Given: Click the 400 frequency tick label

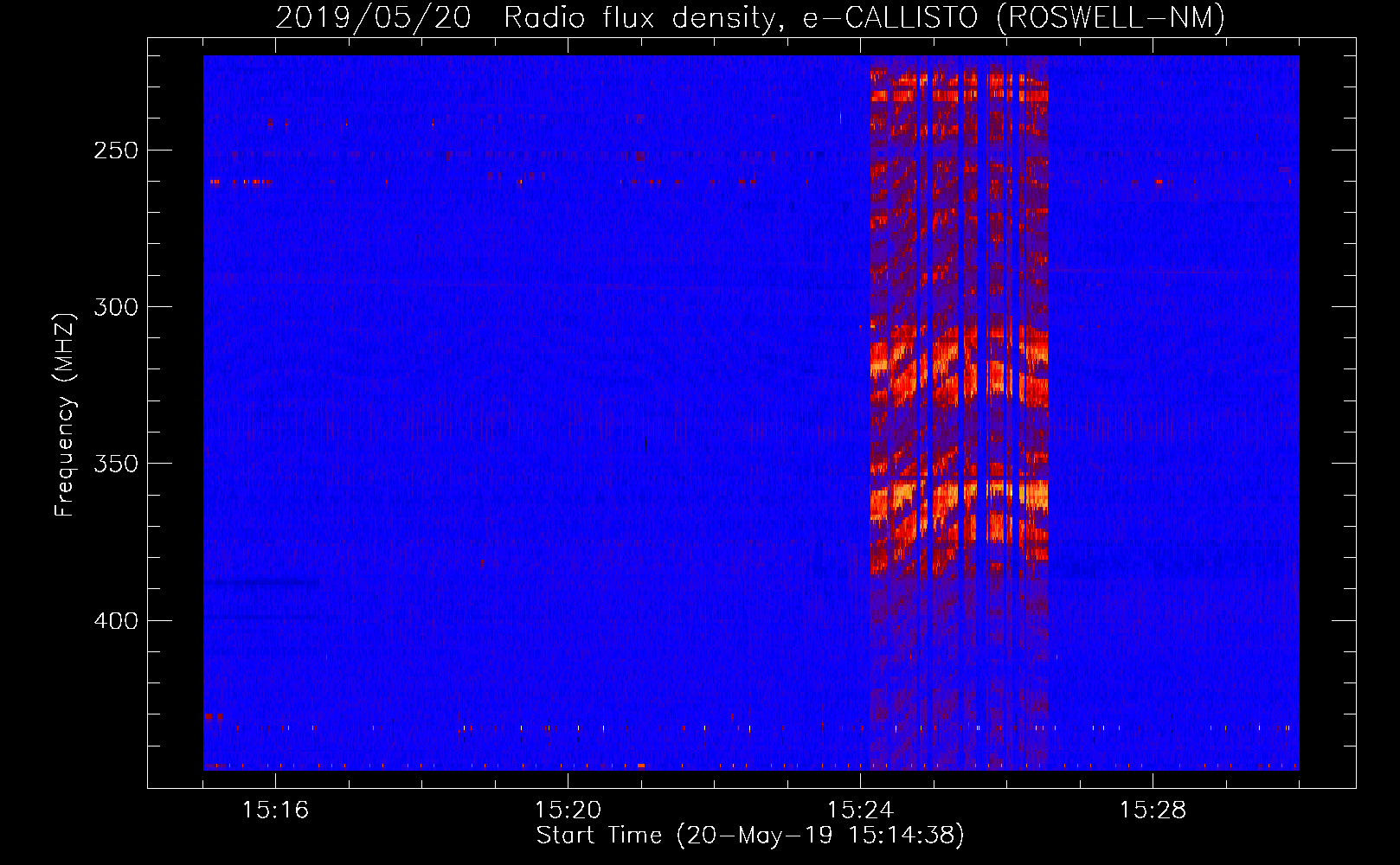Looking at the screenshot, I should click(x=115, y=621).
